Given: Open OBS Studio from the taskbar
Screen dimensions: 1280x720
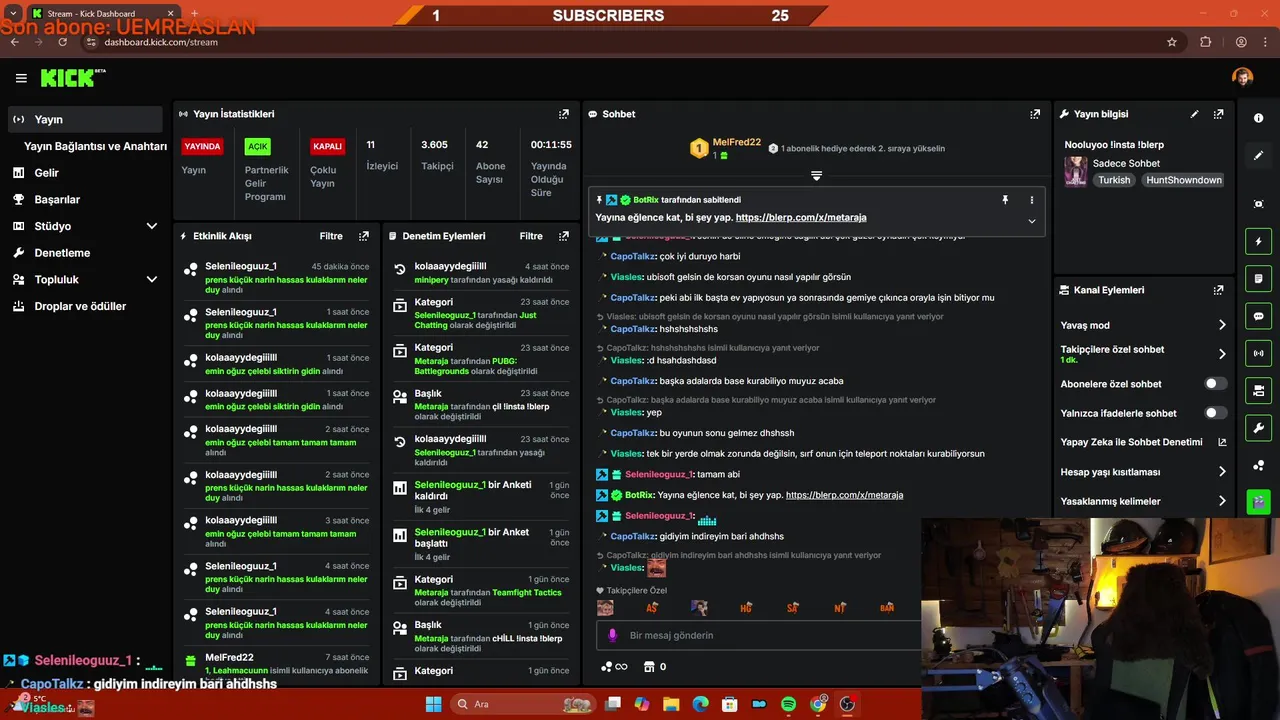Looking at the screenshot, I should pyautogui.click(x=847, y=704).
